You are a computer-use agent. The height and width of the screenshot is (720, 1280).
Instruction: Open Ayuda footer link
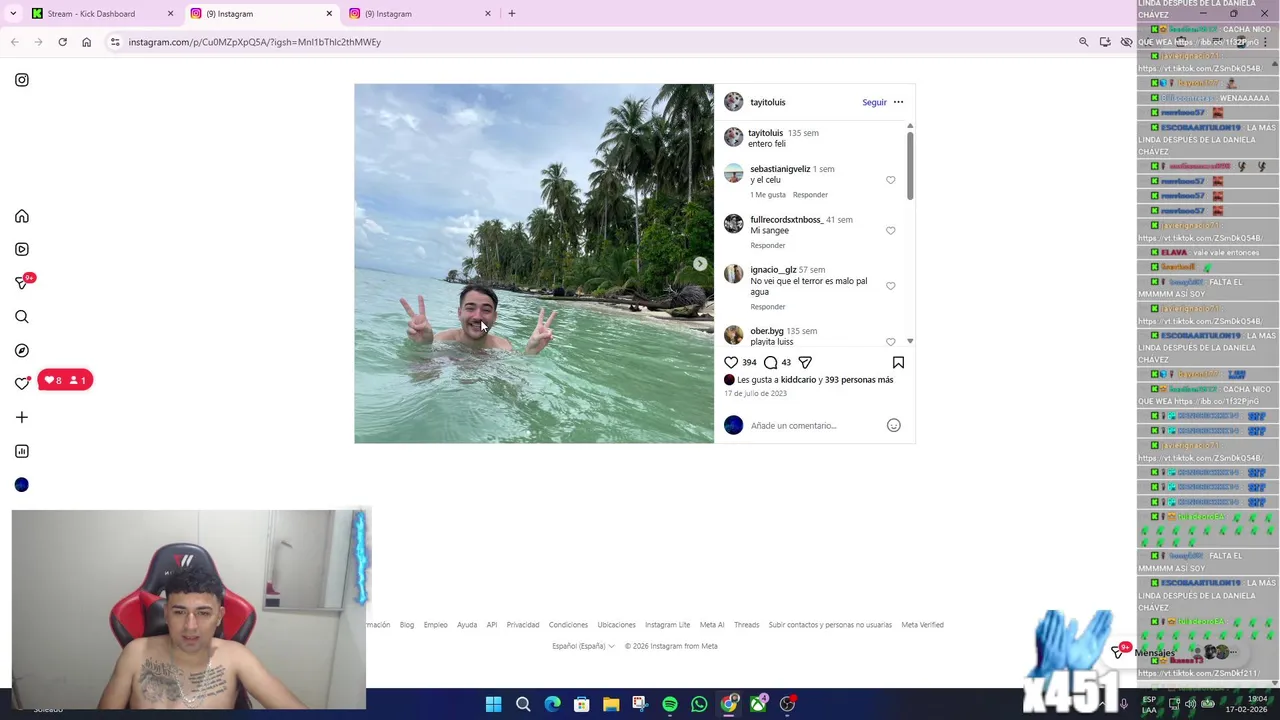pyautogui.click(x=467, y=625)
